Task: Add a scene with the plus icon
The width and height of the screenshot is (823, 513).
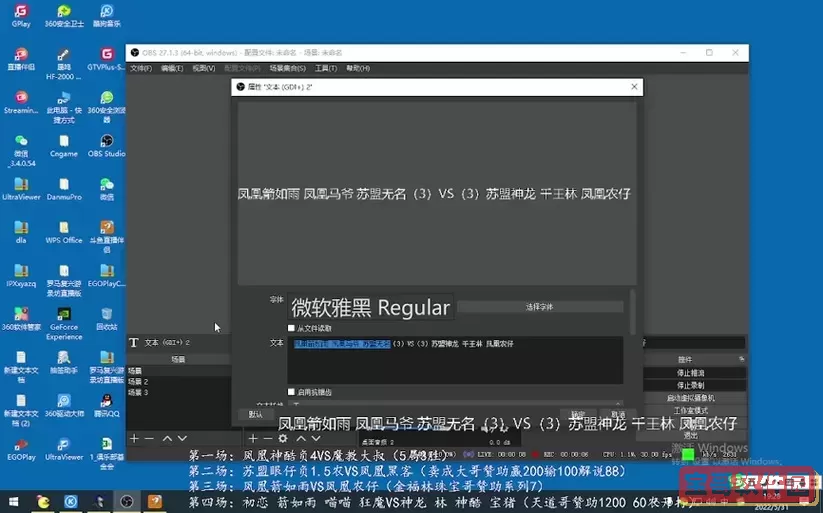Action: click(x=134, y=438)
